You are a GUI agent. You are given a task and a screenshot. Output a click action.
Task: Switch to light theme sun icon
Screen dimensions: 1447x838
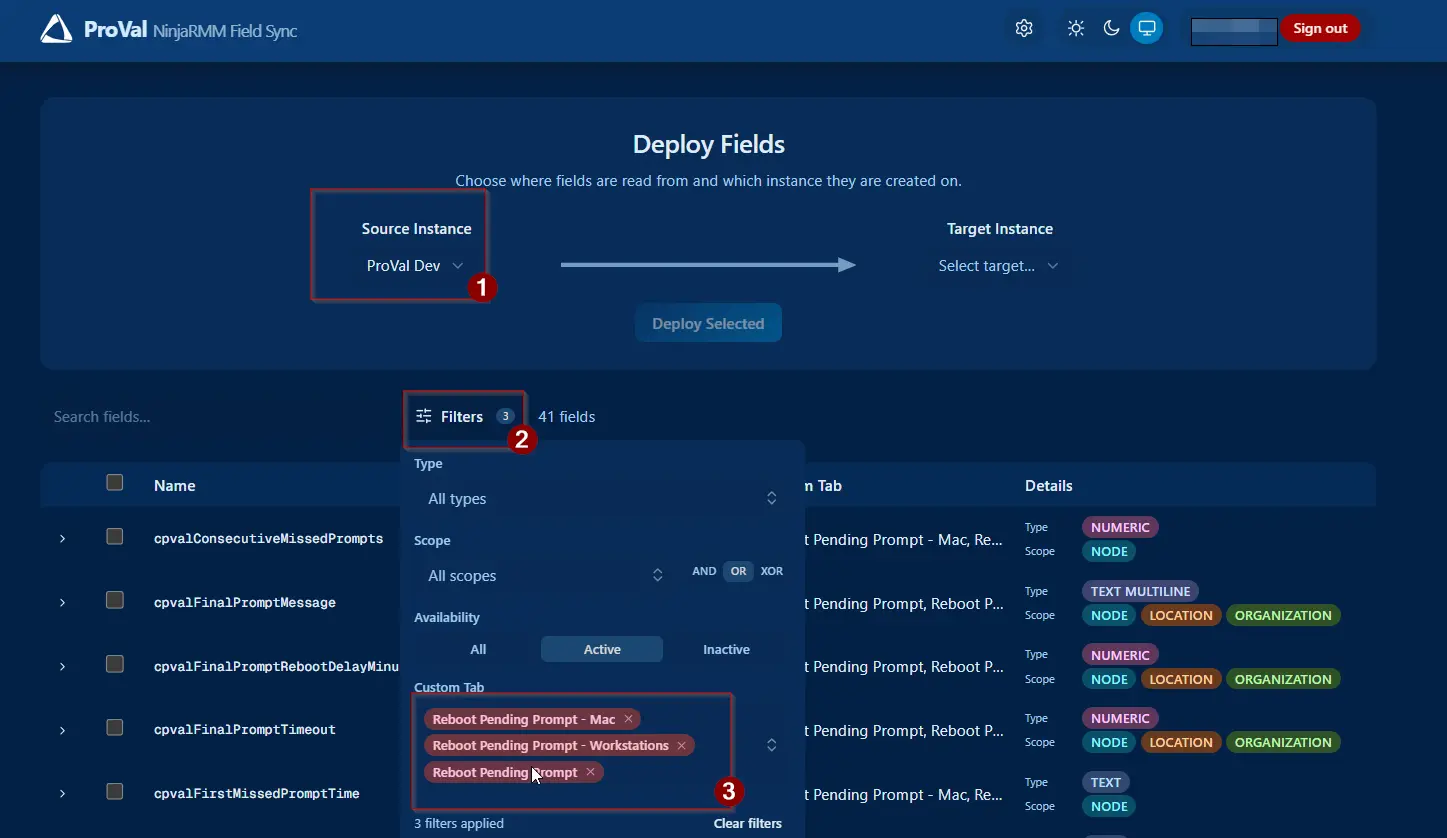(x=1076, y=28)
